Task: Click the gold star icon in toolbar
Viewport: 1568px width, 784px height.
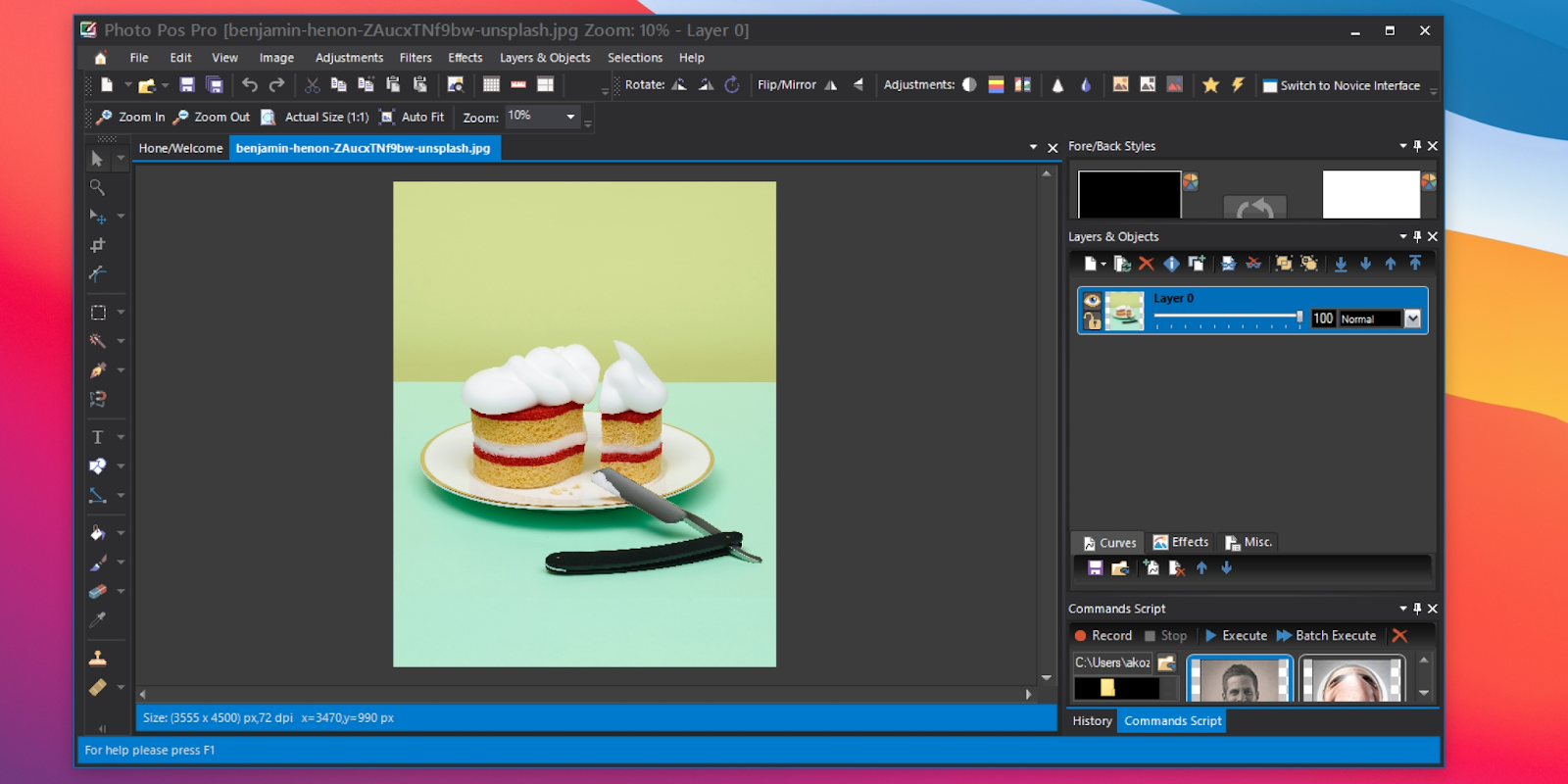Action: click(1211, 85)
